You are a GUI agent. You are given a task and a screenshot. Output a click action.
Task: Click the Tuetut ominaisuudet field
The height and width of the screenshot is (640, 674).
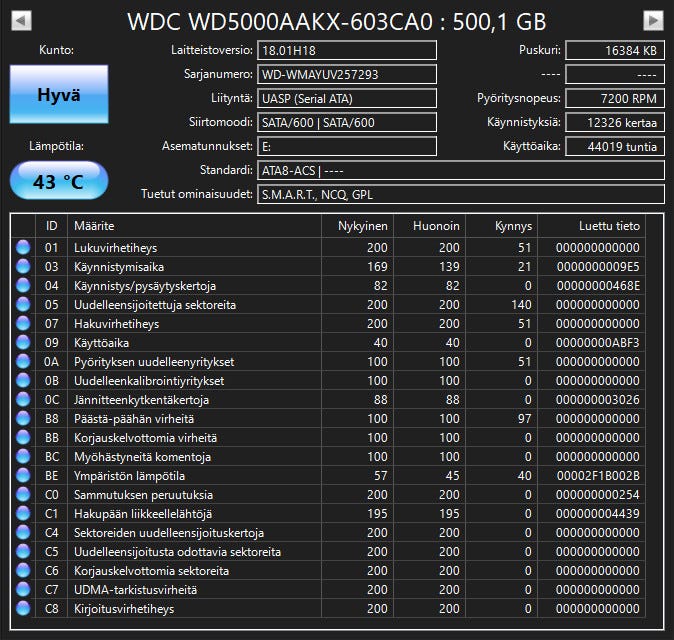click(461, 195)
